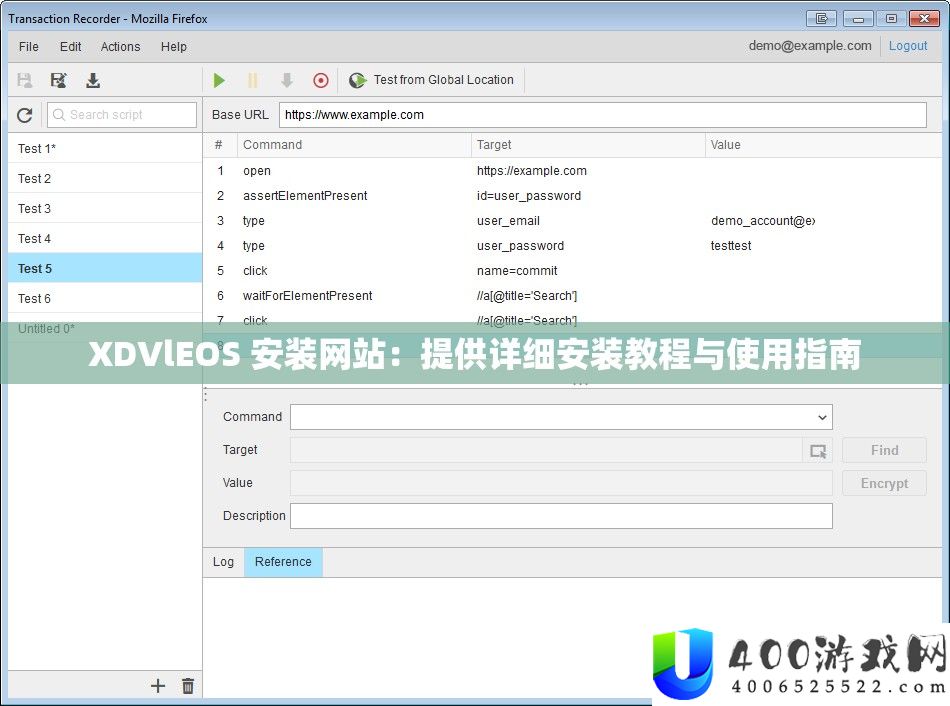Click the target element selector icon

(818, 451)
